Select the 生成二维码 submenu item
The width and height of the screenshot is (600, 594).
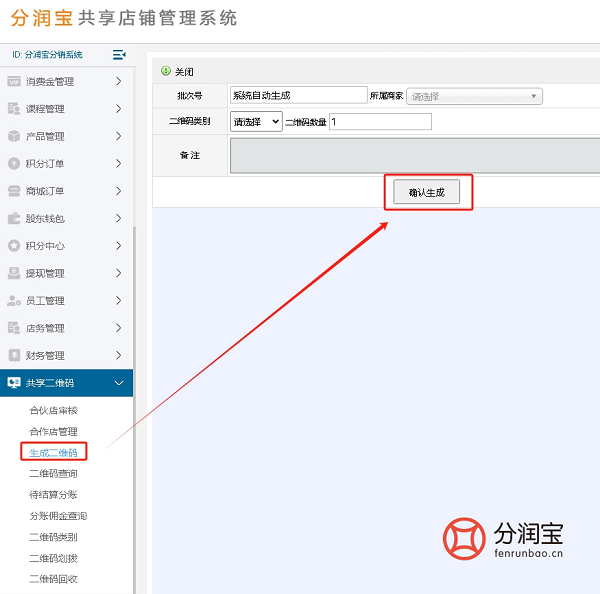tap(53, 453)
